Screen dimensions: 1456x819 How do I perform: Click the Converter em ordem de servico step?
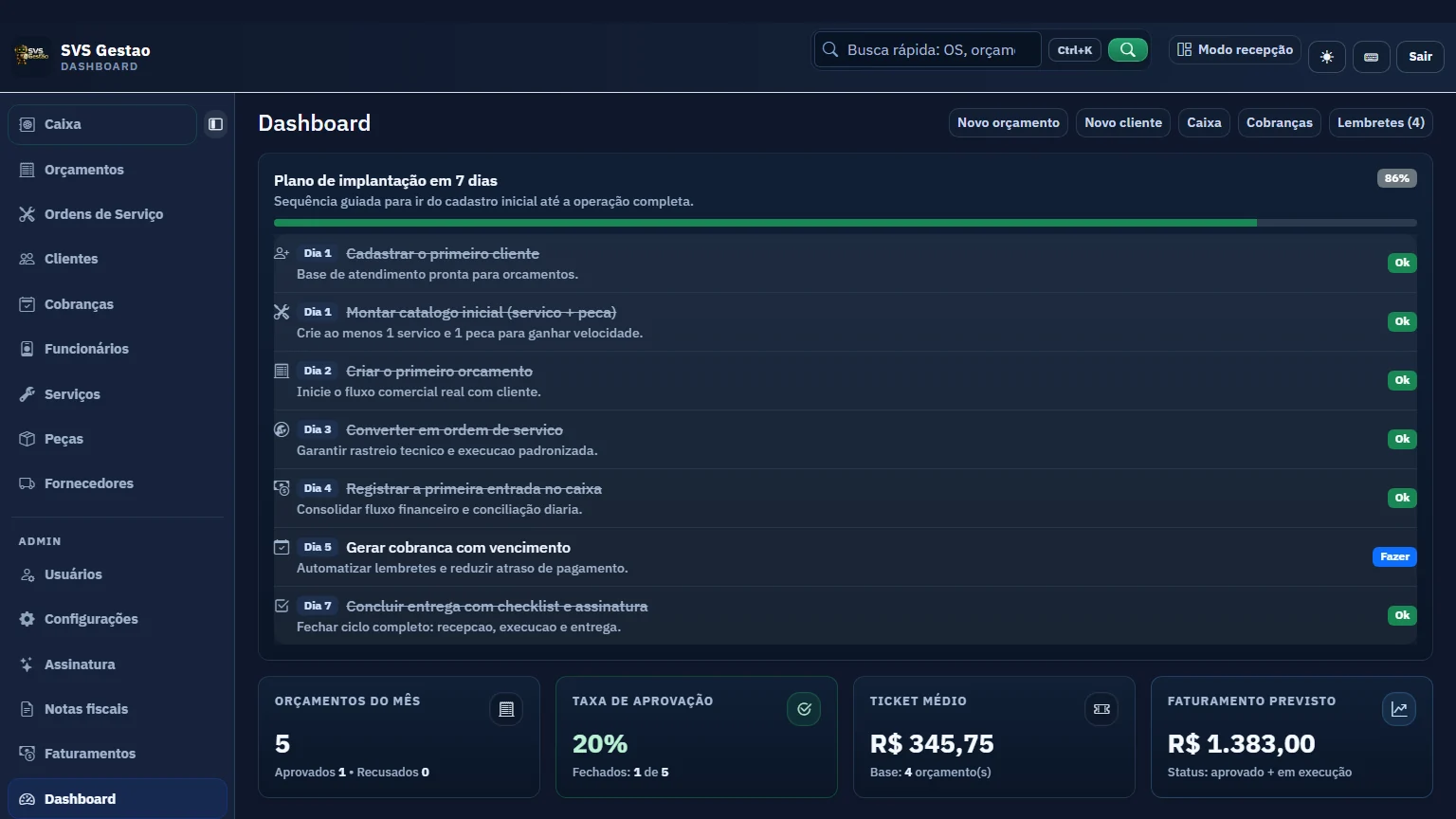tap(846, 440)
